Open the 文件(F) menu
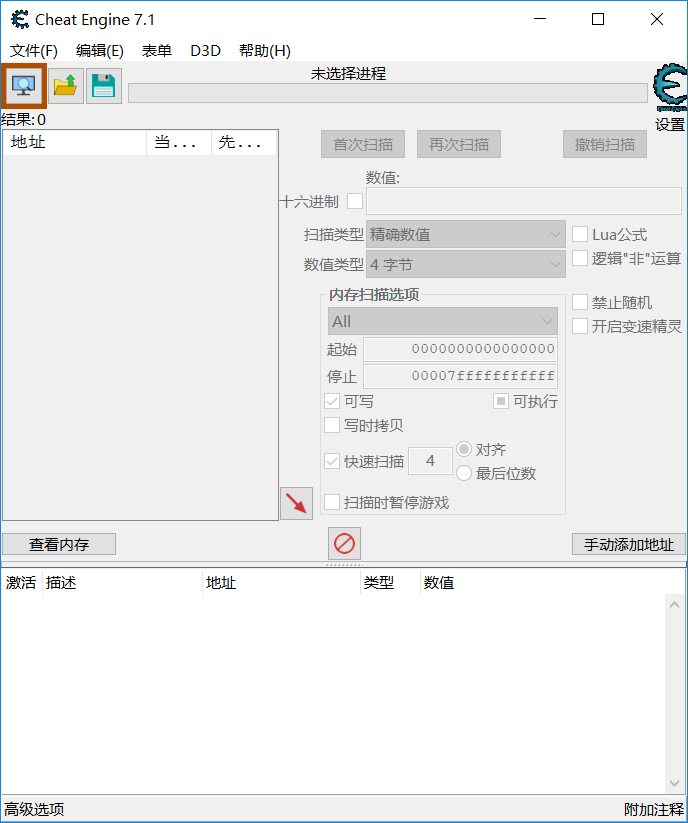This screenshot has width=688, height=823. click(34, 51)
